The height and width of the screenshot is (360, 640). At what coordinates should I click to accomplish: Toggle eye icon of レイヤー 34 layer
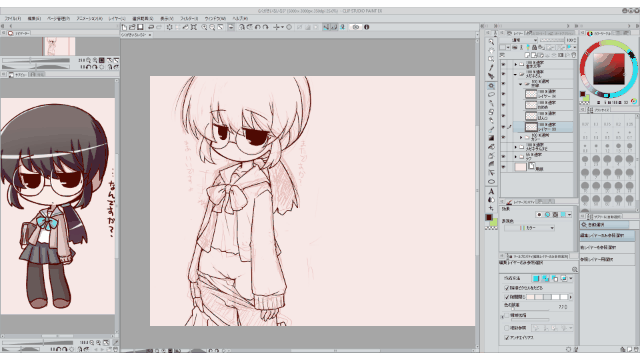click(x=503, y=94)
